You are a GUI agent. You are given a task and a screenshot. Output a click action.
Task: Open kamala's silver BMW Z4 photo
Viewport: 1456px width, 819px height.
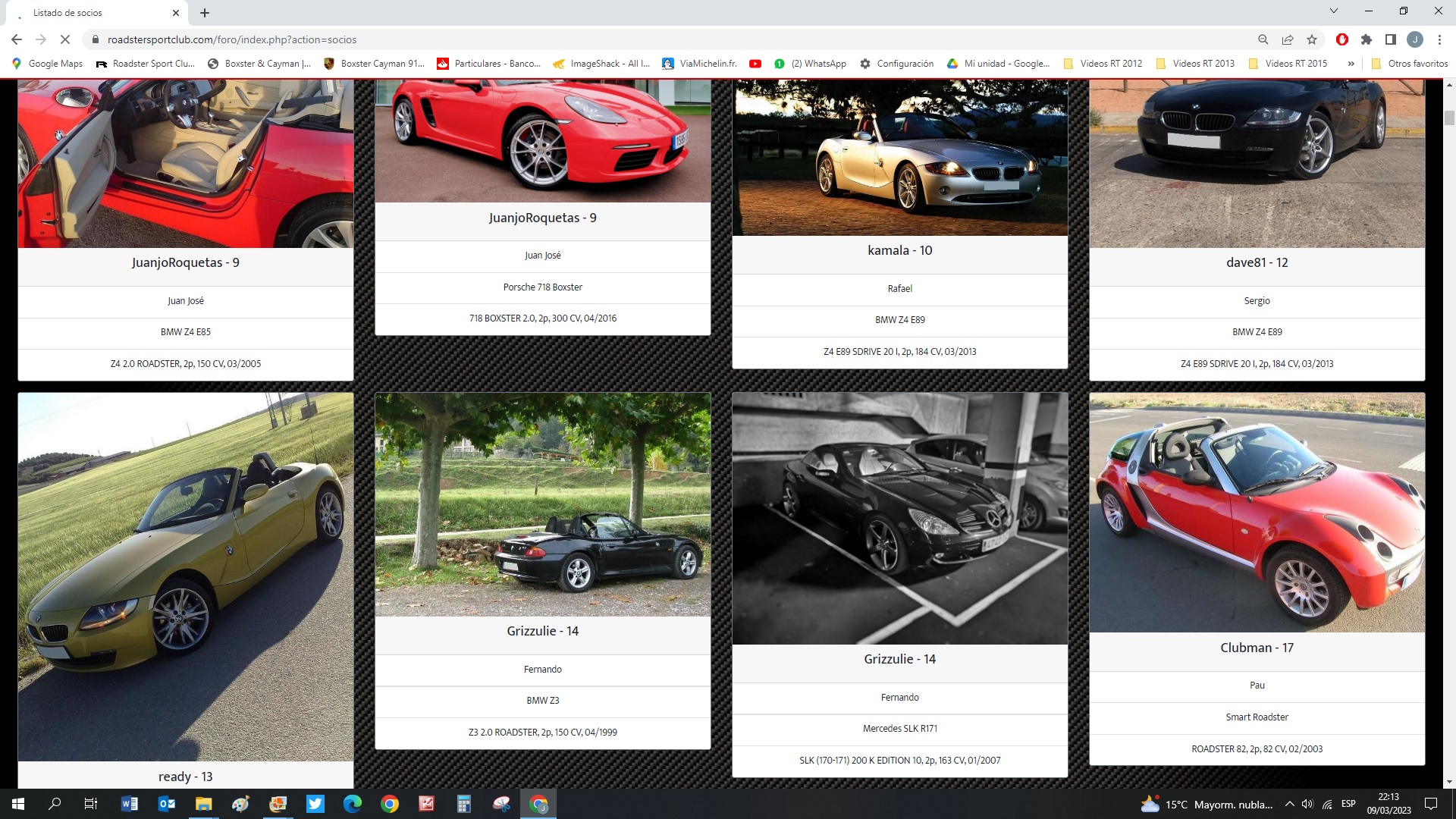900,157
